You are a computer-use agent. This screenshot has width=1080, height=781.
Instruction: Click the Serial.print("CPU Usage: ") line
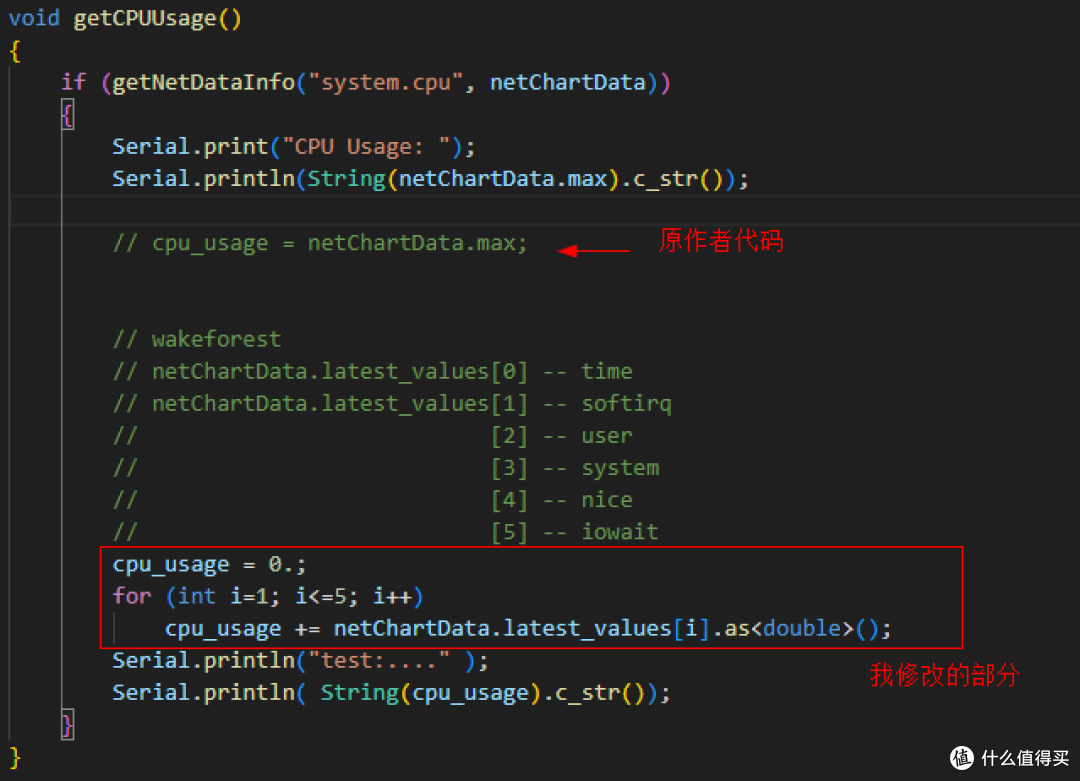293,147
